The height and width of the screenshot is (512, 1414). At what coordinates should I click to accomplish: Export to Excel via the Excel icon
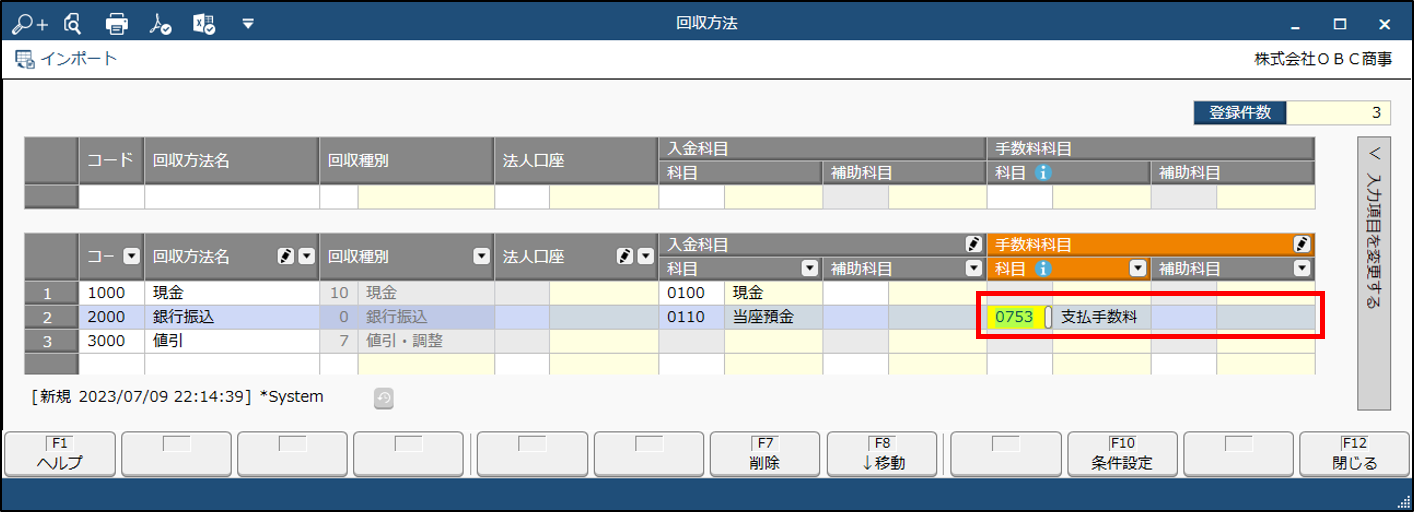(204, 23)
